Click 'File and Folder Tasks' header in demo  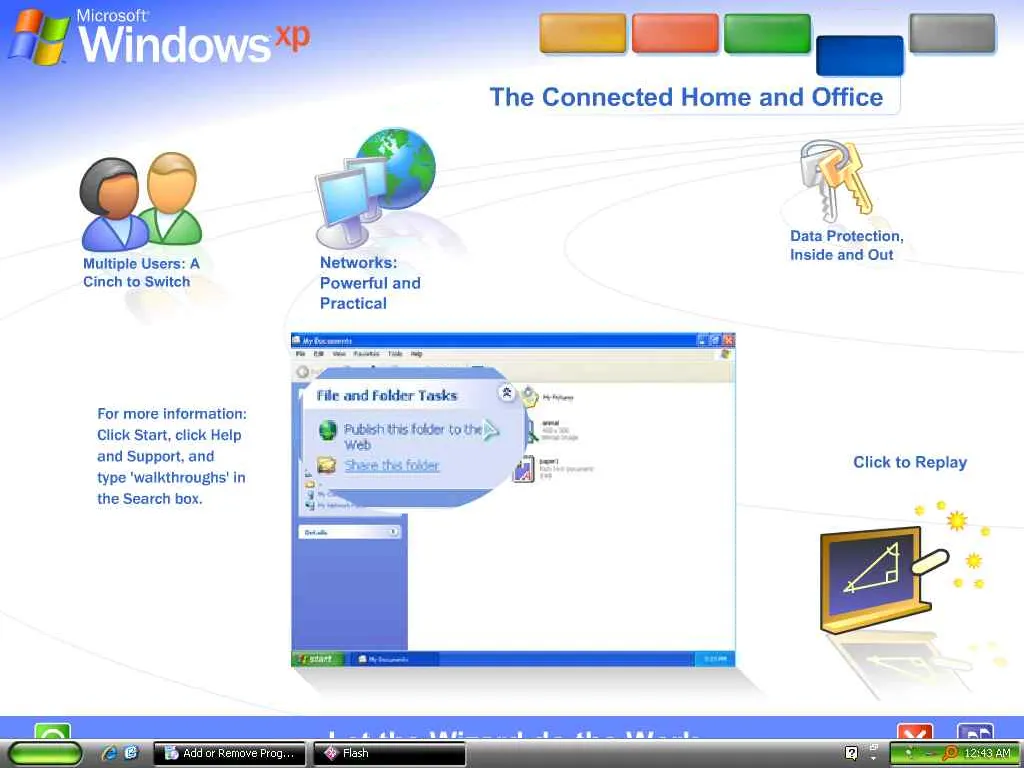[387, 395]
